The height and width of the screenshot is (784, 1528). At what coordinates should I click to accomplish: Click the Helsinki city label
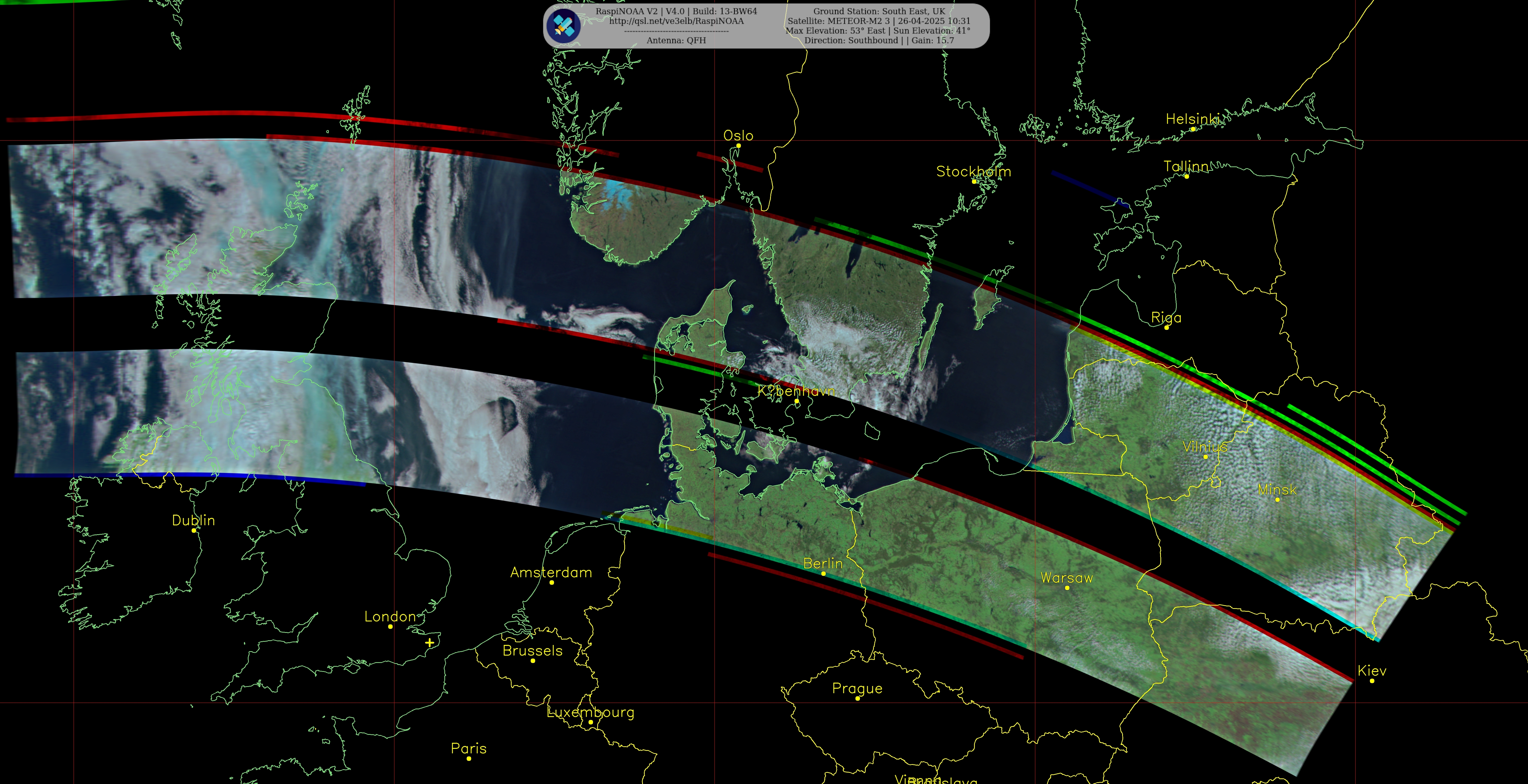pyautogui.click(x=1192, y=119)
